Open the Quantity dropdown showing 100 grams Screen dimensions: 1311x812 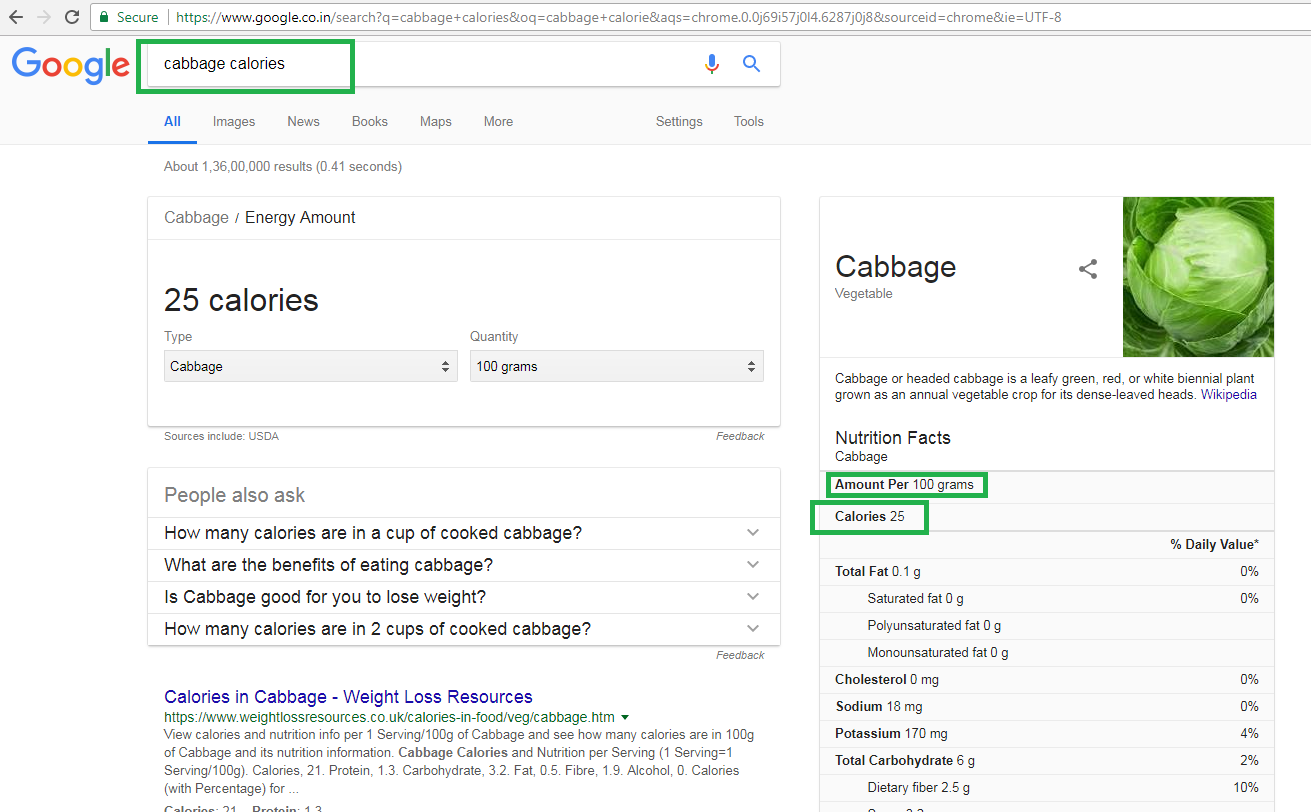[617, 366]
